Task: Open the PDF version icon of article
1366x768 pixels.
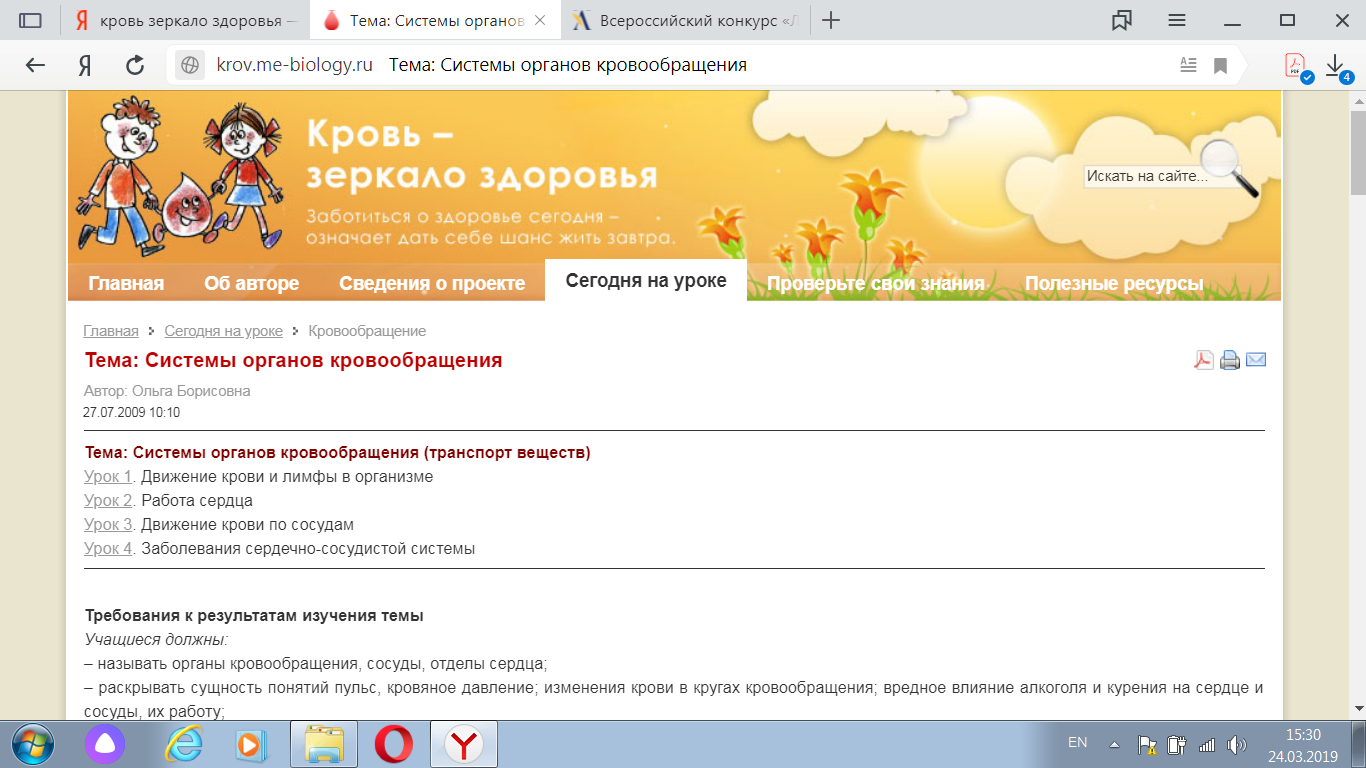Action: coord(1204,360)
